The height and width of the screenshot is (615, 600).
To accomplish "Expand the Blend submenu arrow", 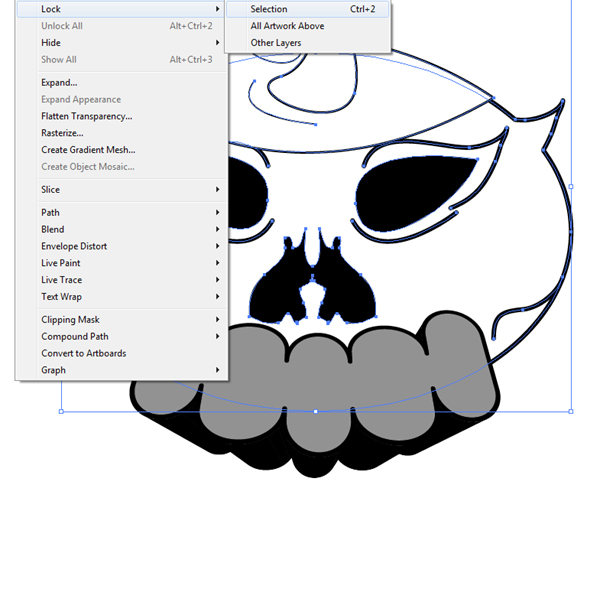I will (x=218, y=229).
